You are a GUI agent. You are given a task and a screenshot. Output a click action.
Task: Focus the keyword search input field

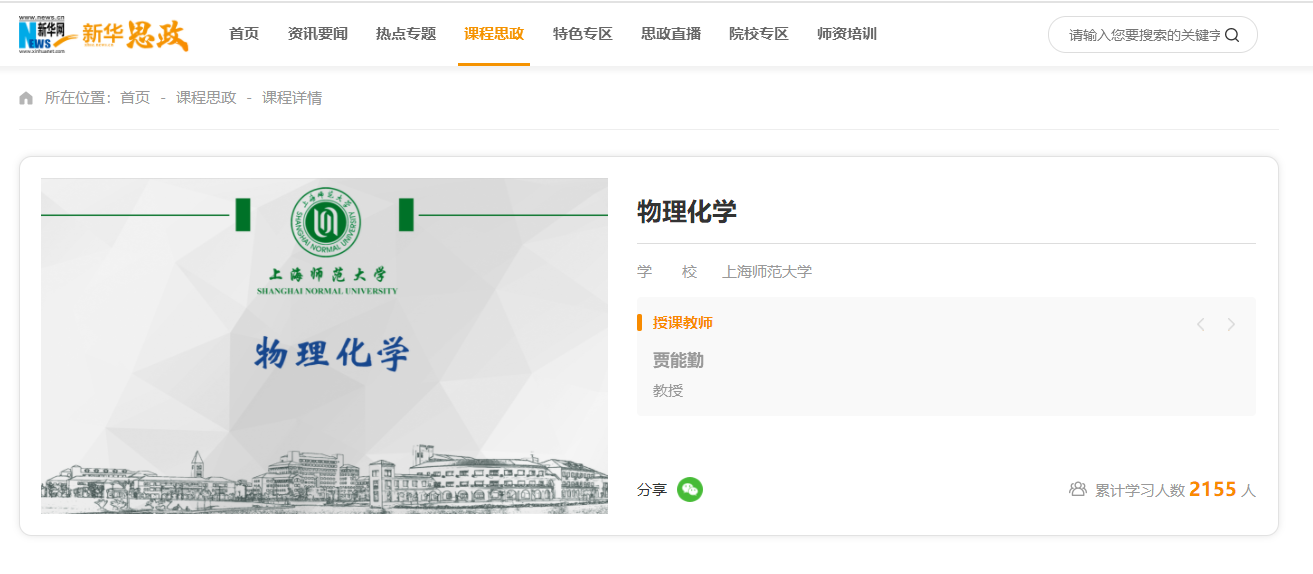tap(1143, 35)
